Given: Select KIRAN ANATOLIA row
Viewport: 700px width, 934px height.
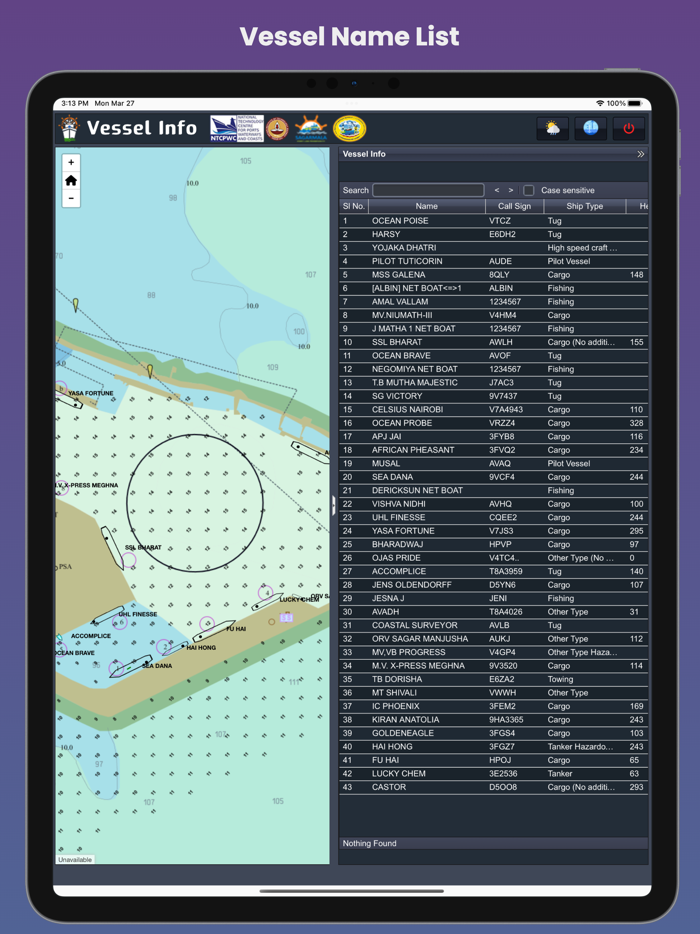Looking at the screenshot, I should [493, 720].
